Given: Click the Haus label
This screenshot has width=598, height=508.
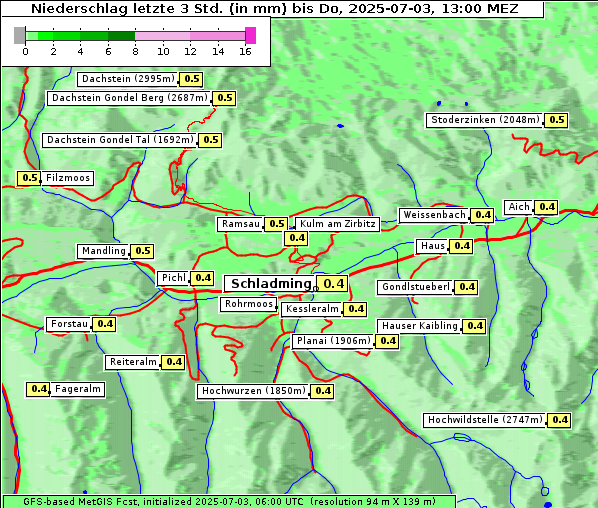Looking at the screenshot, I should click(432, 246).
